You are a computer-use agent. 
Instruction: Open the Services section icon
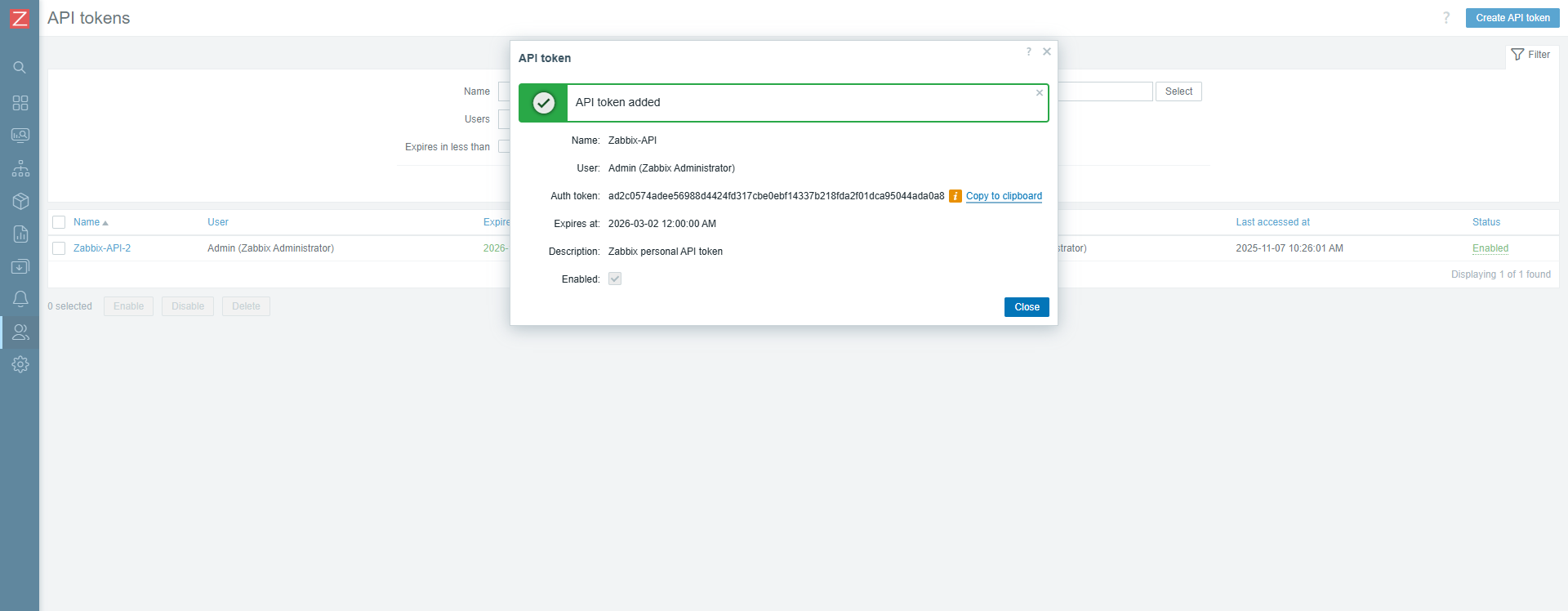click(20, 168)
